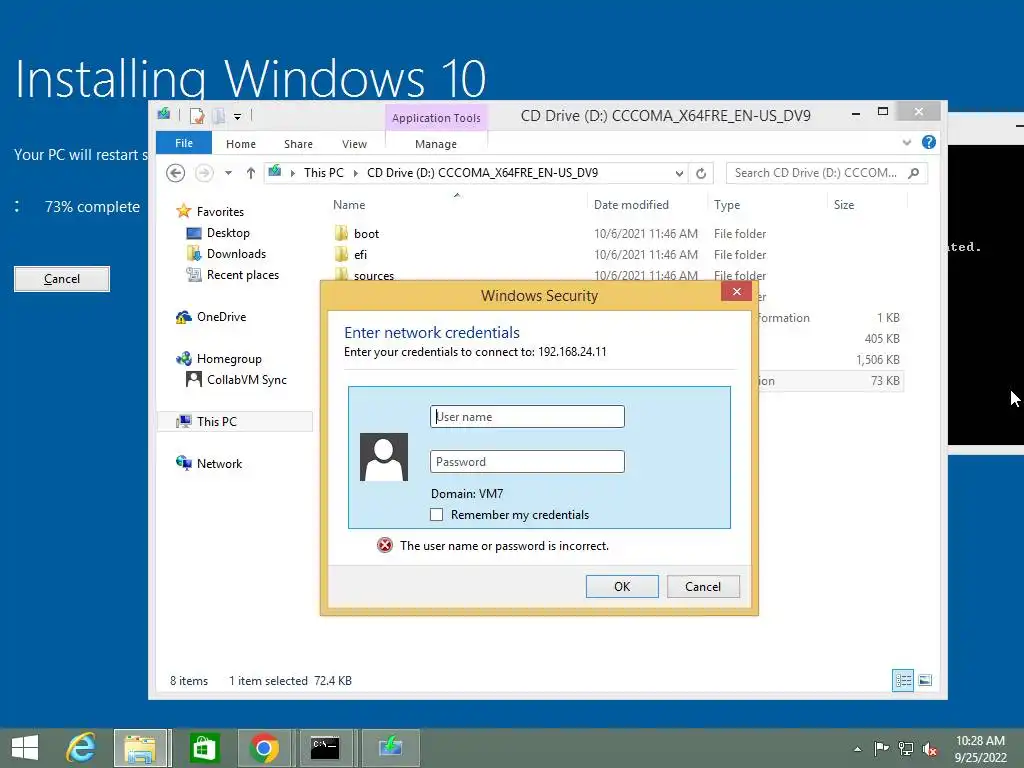Switch to the Share ribbon tab
Viewport: 1024px width, 768px height.
(x=298, y=144)
